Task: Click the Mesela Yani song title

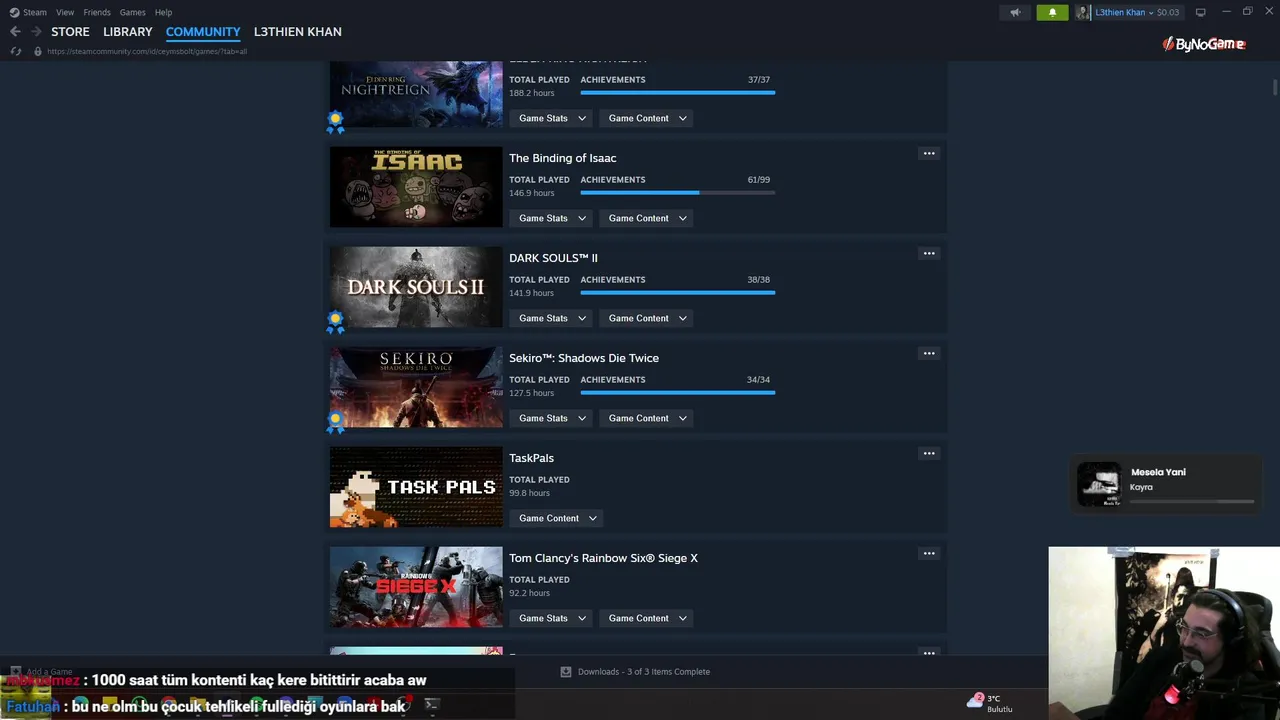Action: pyautogui.click(x=1158, y=472)
